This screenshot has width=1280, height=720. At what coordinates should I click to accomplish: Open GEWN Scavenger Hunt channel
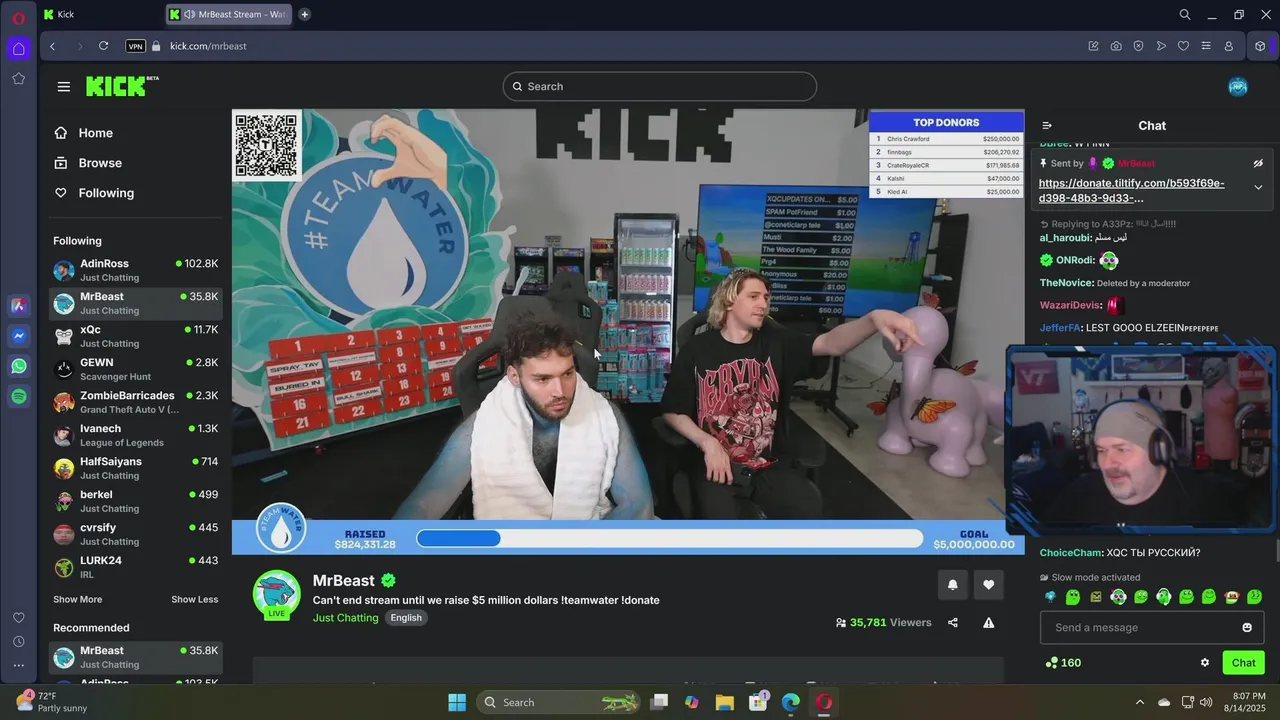(x=136, y=369)
